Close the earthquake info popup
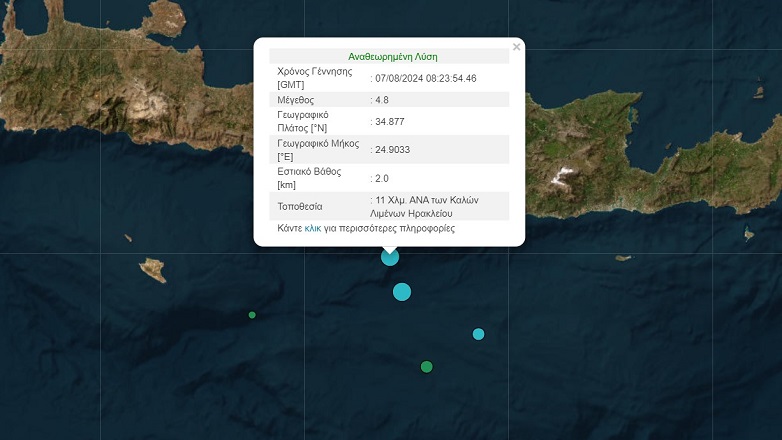 (x=516, y=47)
